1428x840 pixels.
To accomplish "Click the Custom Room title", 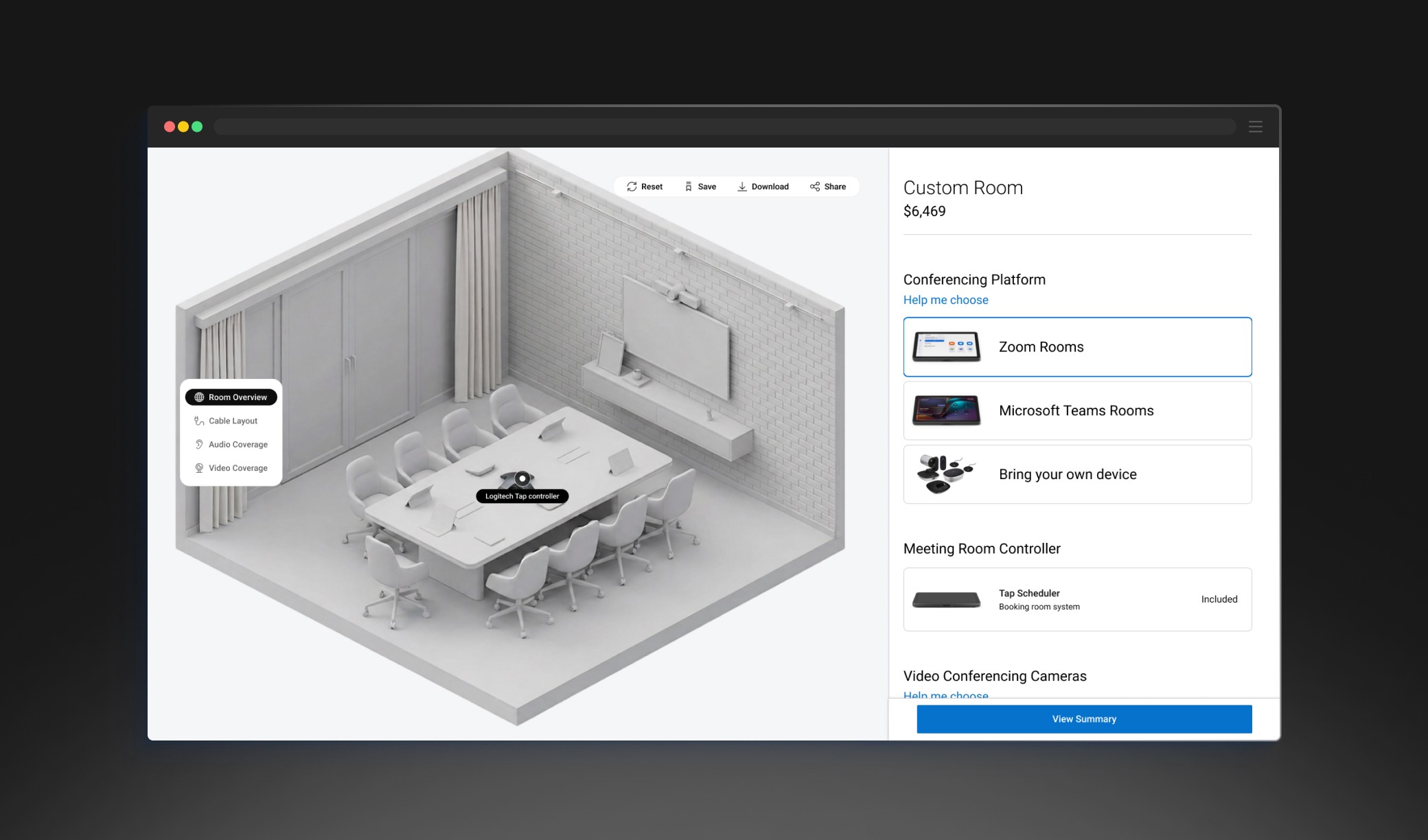I will point(963,187).
